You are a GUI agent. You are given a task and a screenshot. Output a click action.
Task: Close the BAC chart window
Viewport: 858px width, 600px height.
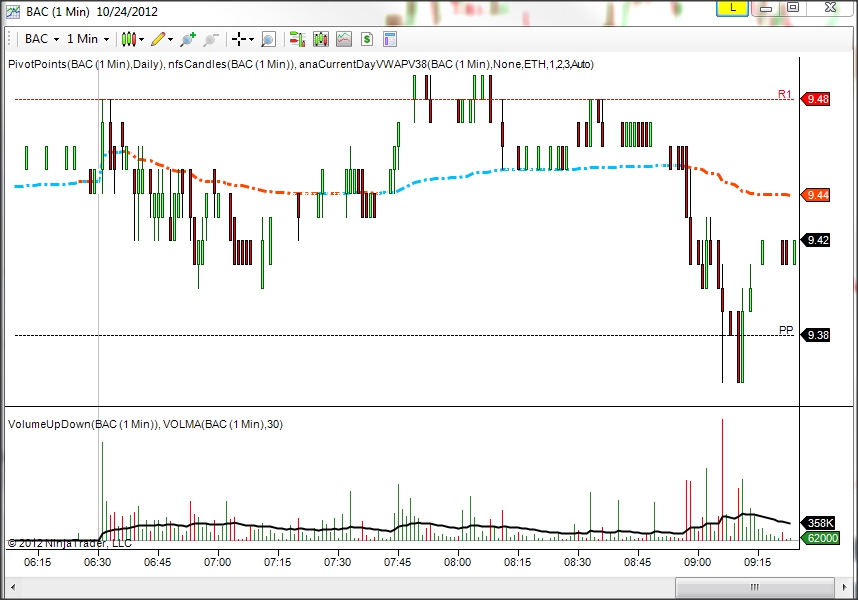click(x=830, y=8)
